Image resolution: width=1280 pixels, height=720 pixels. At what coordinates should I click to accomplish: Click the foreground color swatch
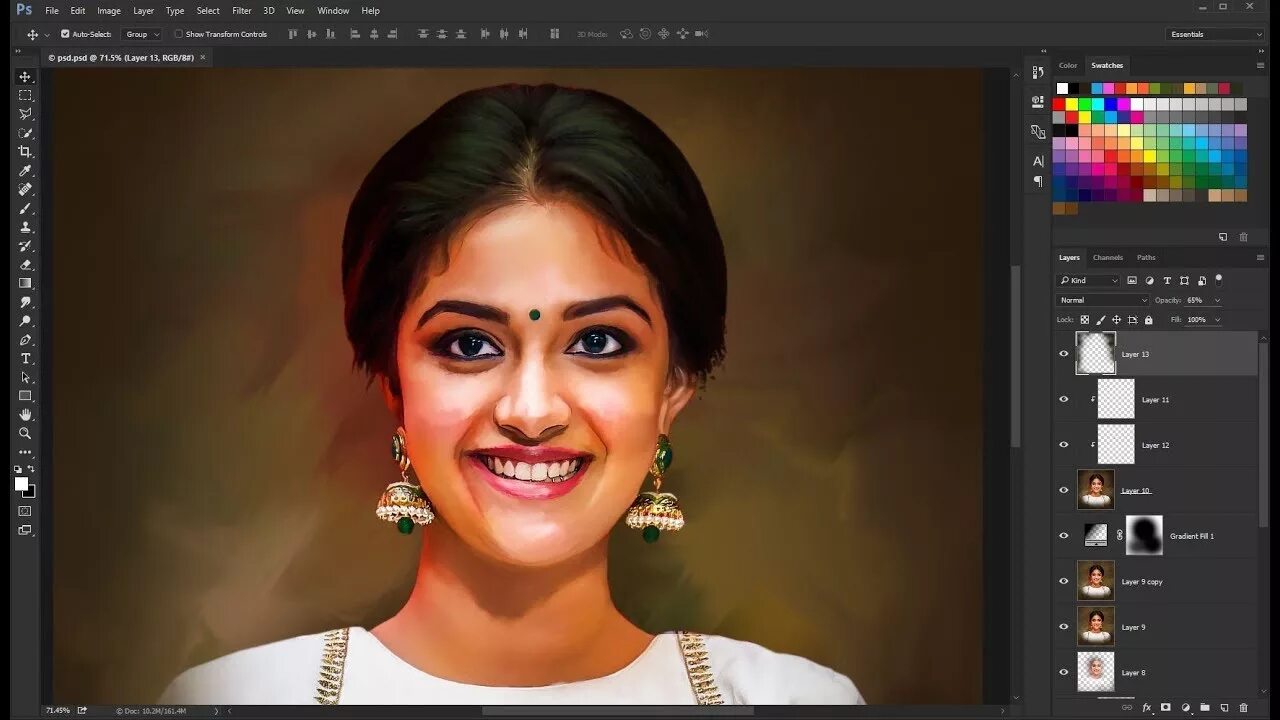pos(21,484)
